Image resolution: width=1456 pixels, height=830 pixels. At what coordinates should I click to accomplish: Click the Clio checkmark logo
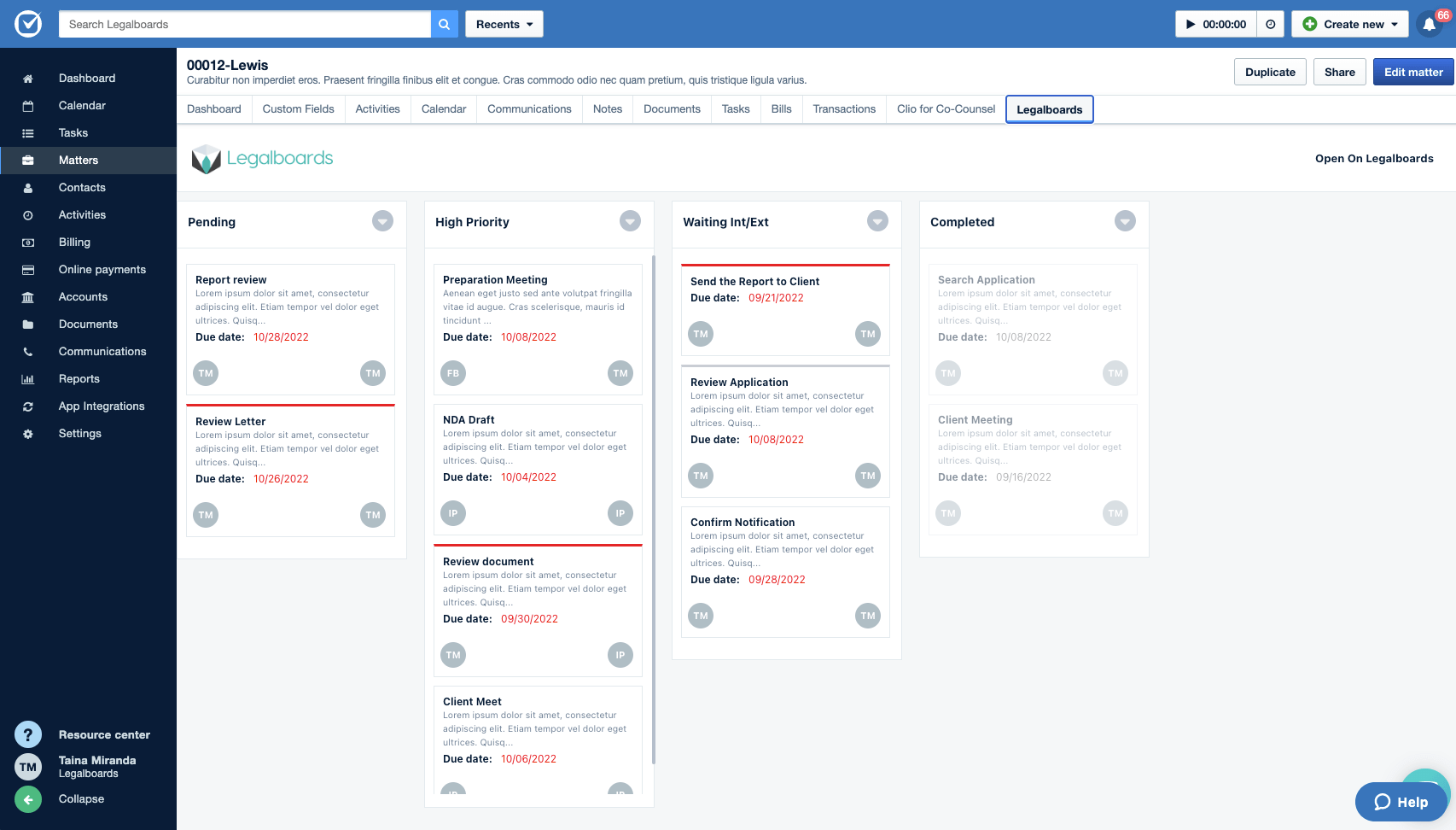(x=28, y=24)
